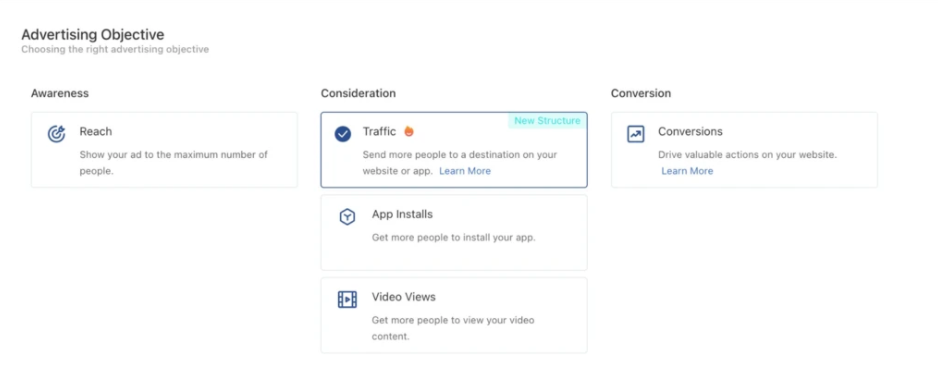Viewport: 938px width, 390px height.
Task: Click the Reach target icon
Action: (x=56, y=133)
